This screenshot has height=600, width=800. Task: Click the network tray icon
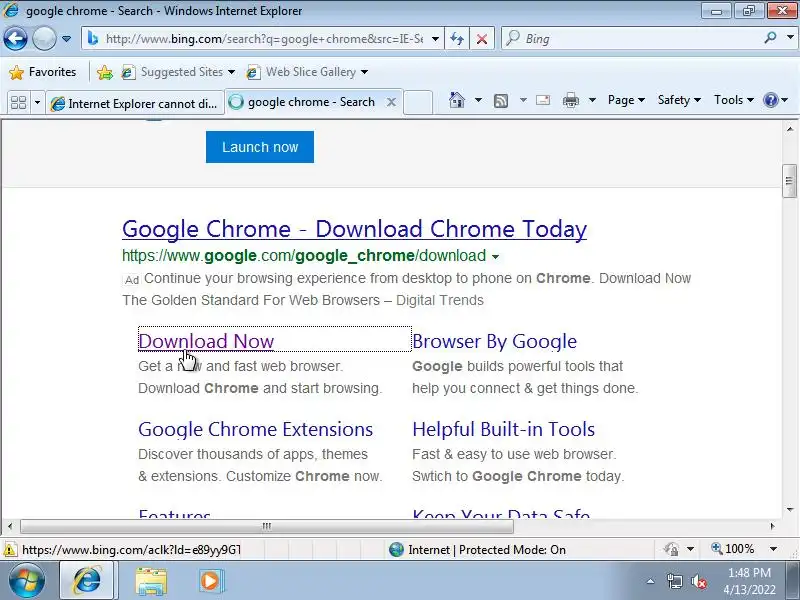click(x=674, y=582)
